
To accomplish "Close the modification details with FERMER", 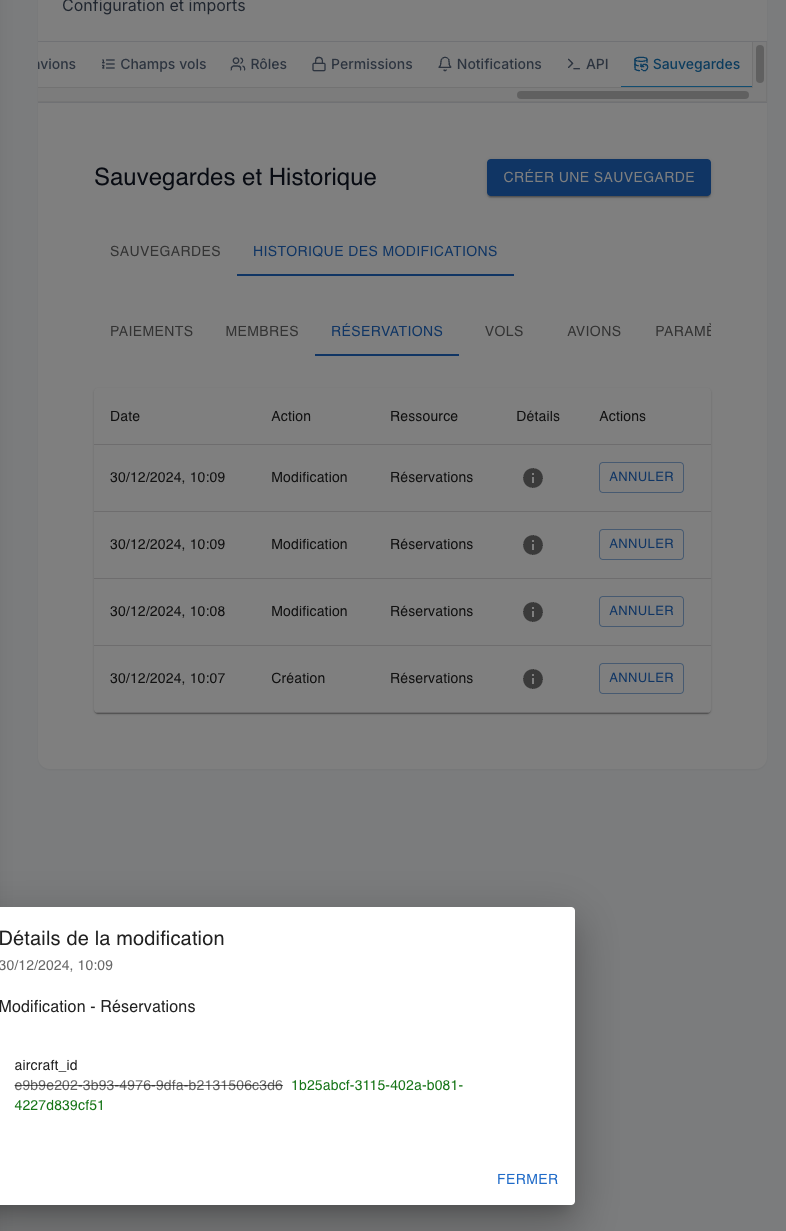I will pyautogui.click(x=527, y=1179).
